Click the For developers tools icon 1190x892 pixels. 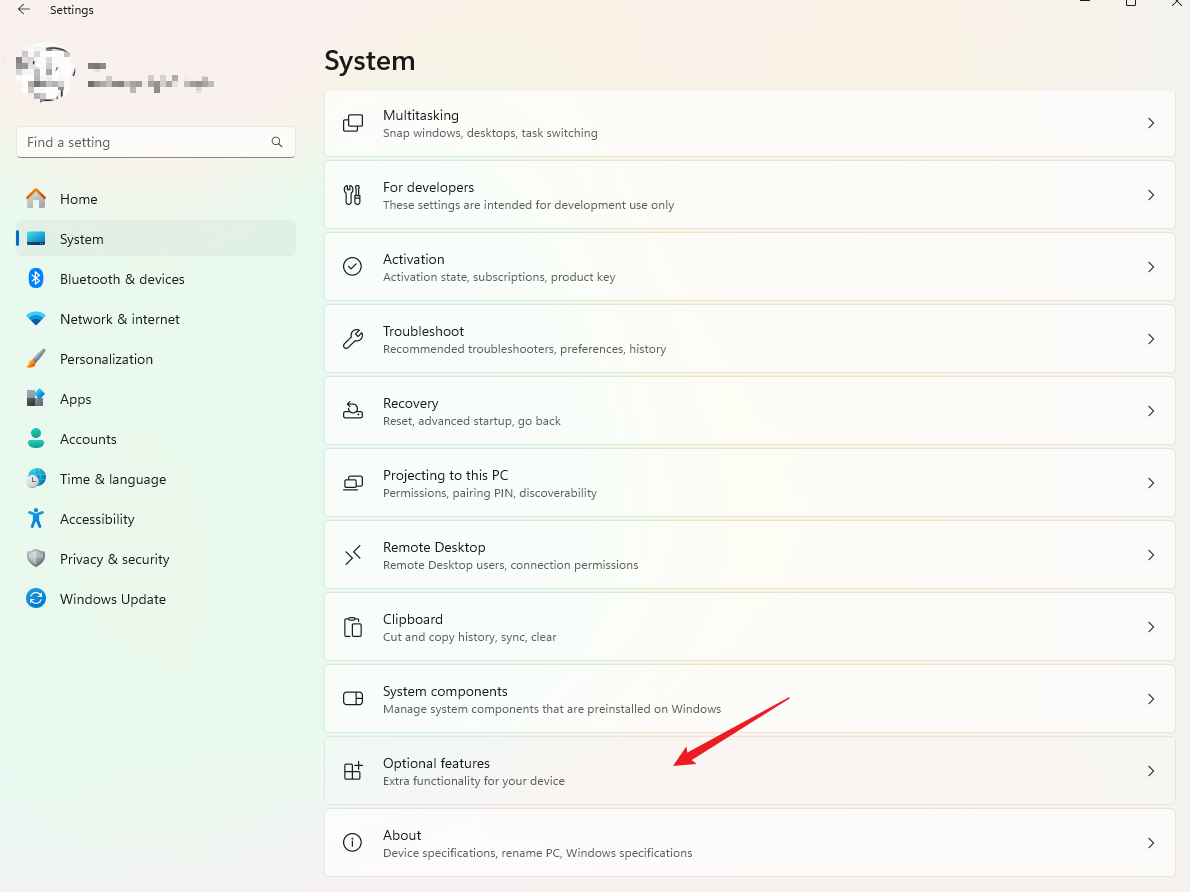(x=353, y=195)
